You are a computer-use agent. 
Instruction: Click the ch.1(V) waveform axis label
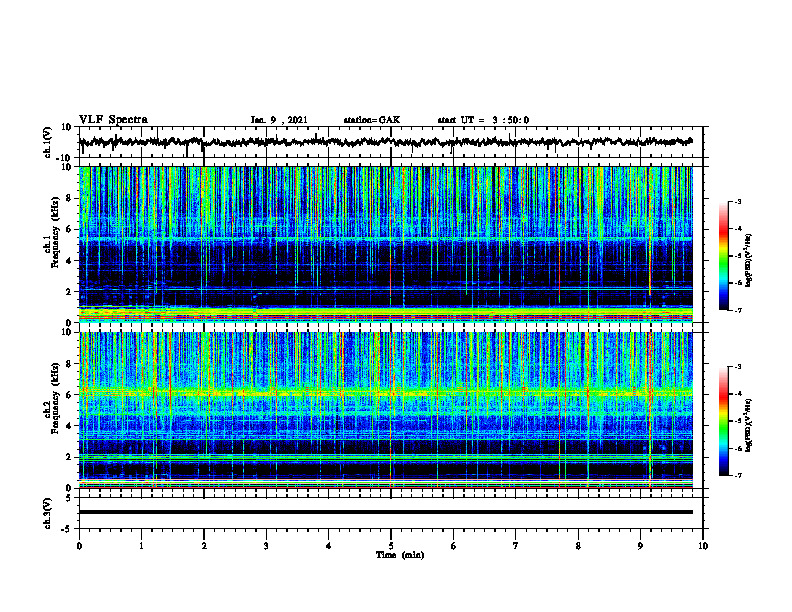[x=48, y=142]
